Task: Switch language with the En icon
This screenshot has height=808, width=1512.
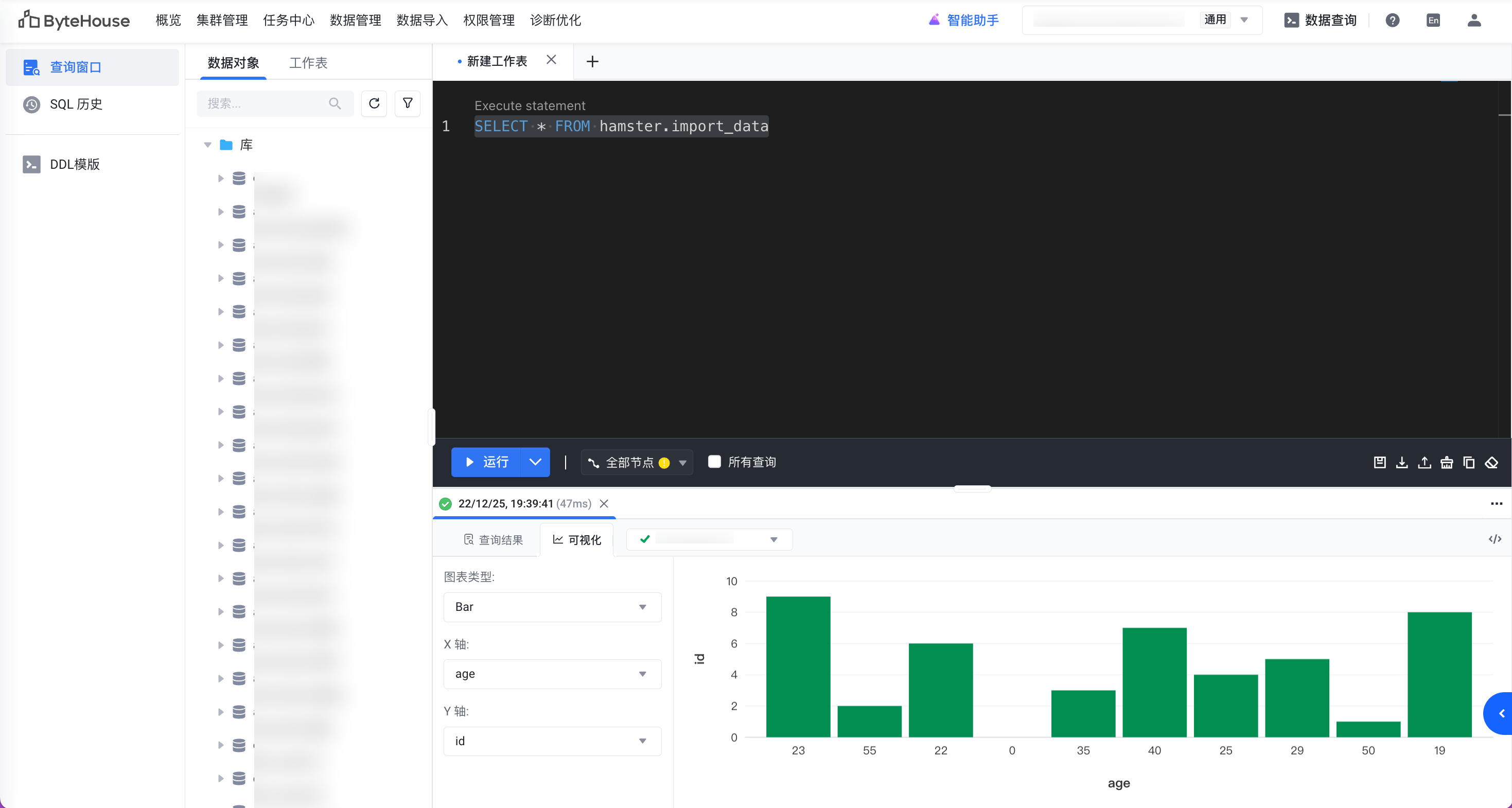Action: point(1433,21)
